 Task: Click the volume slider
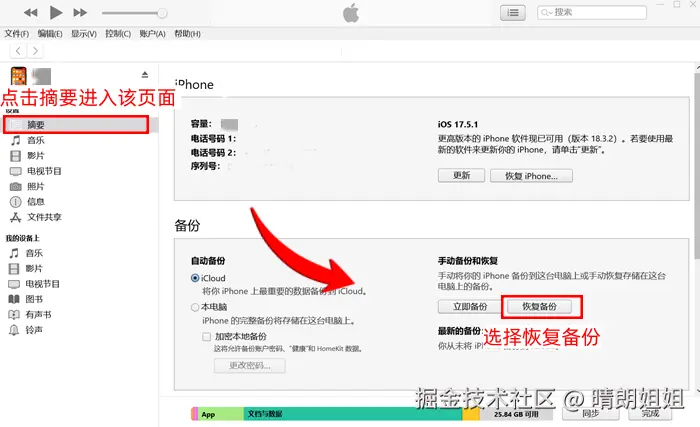click(134, 13)
